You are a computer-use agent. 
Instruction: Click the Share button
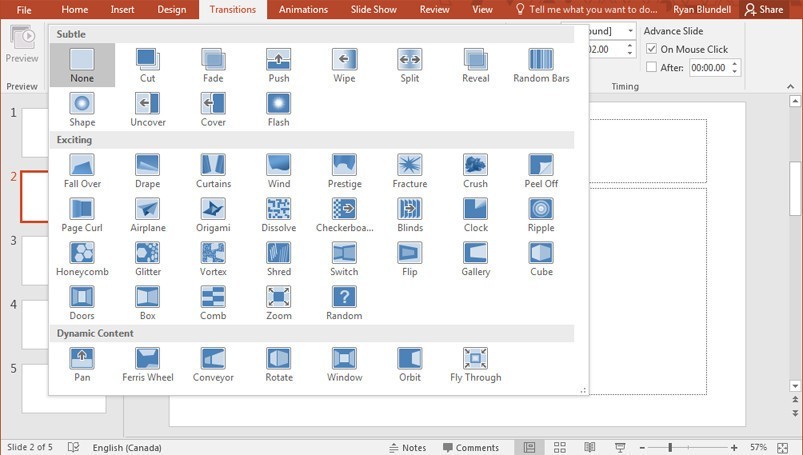point(764,9)
